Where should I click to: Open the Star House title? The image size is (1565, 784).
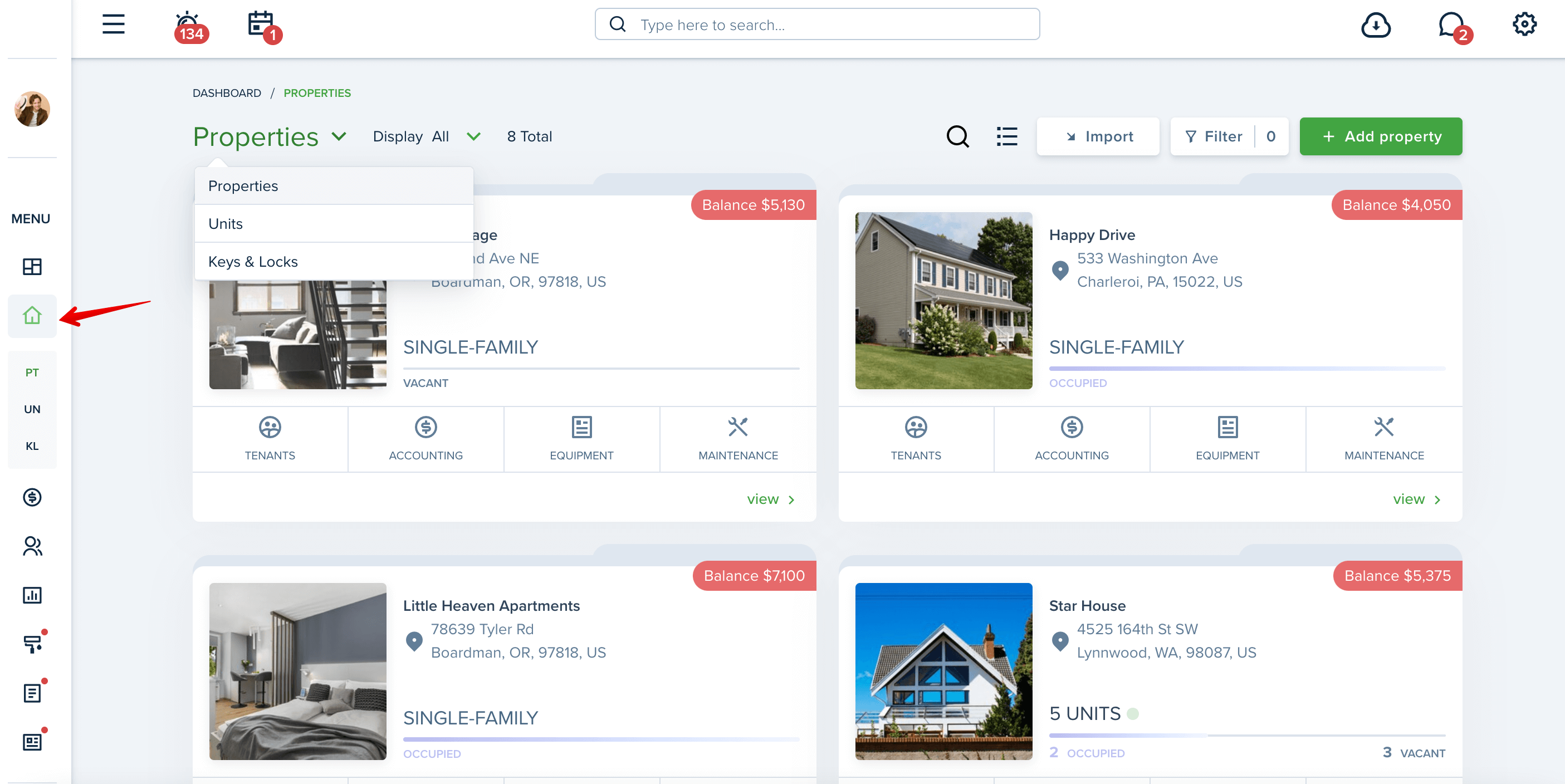[x=1087, y=605]
